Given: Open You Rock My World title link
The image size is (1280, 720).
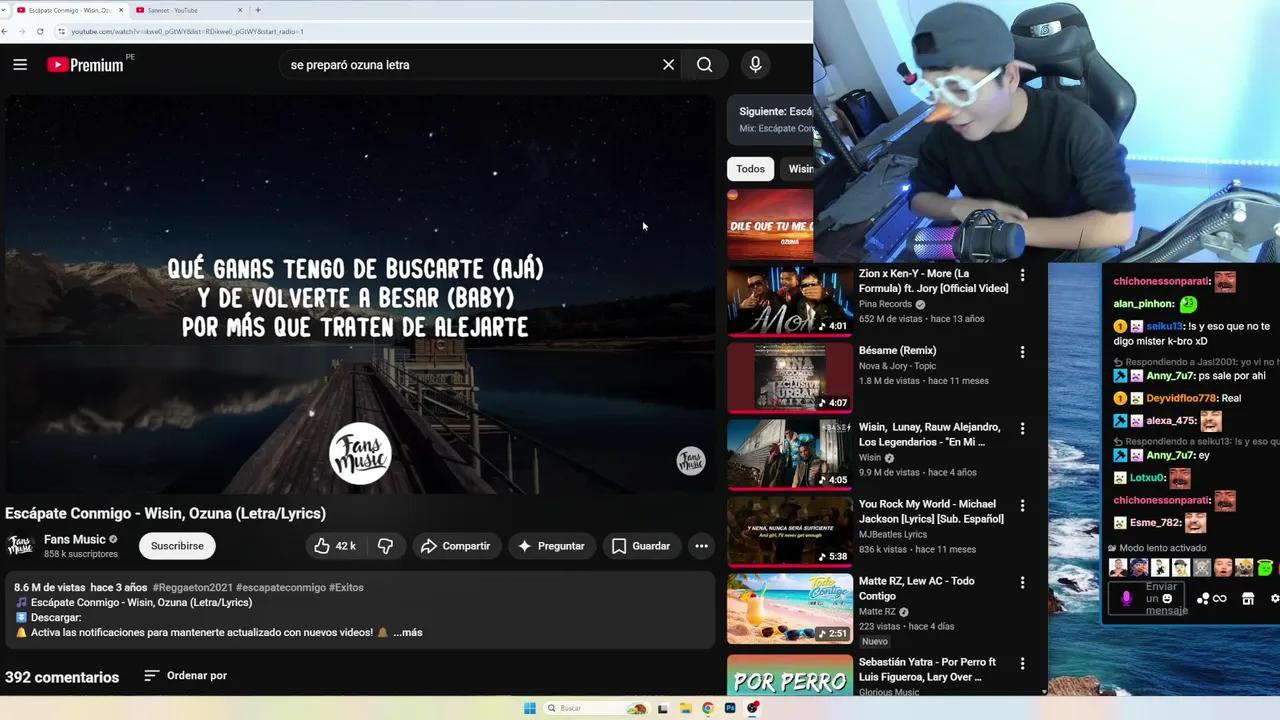Looking at the screenshot, I should coord(931,511).
